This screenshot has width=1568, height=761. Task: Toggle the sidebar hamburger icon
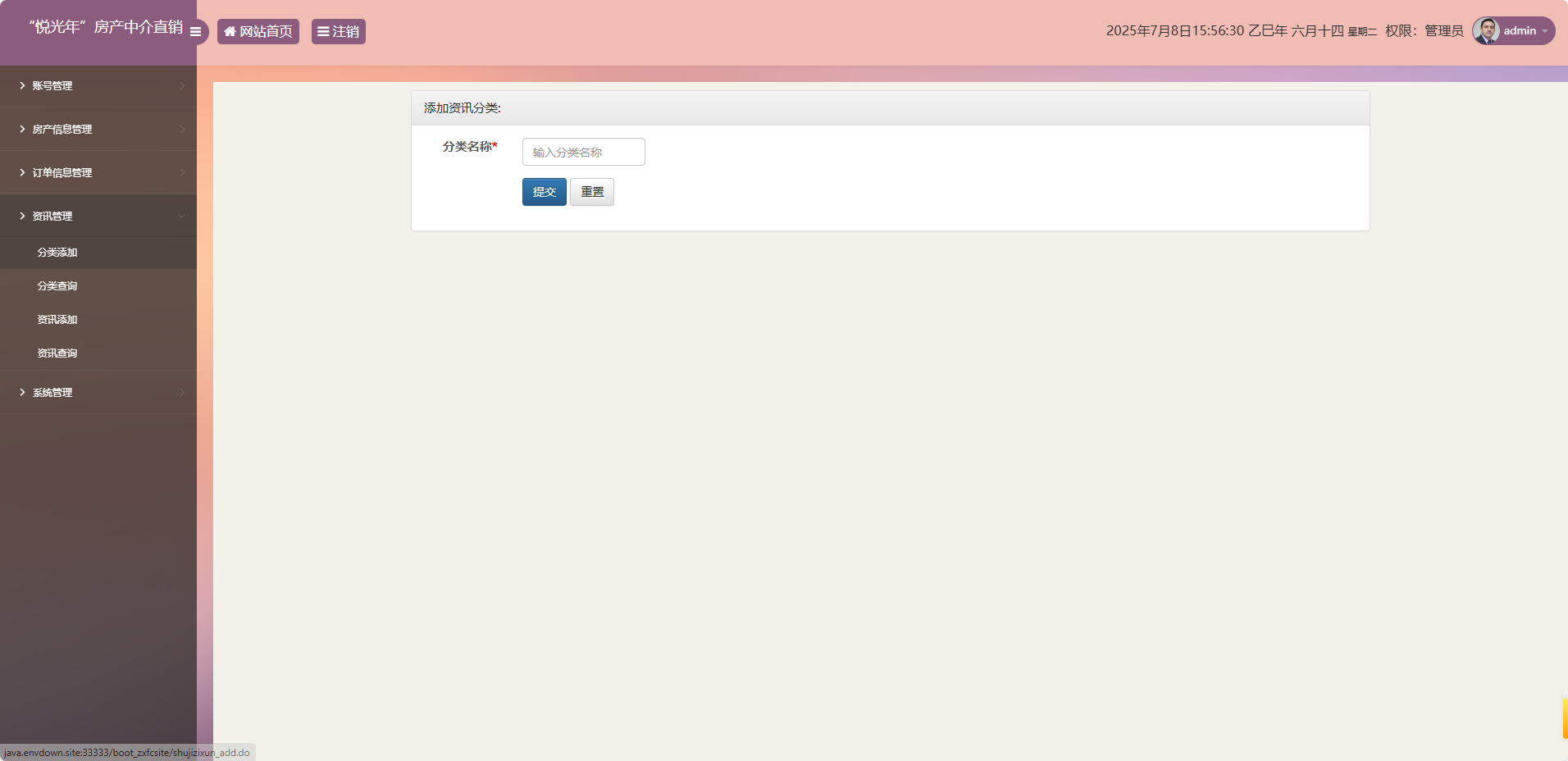195,32
